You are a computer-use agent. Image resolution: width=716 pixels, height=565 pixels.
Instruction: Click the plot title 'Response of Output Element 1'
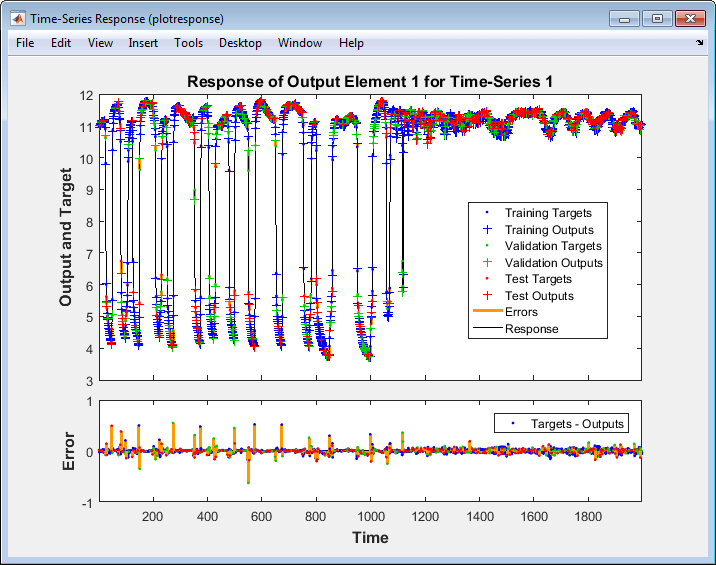[x=370, y=81]
